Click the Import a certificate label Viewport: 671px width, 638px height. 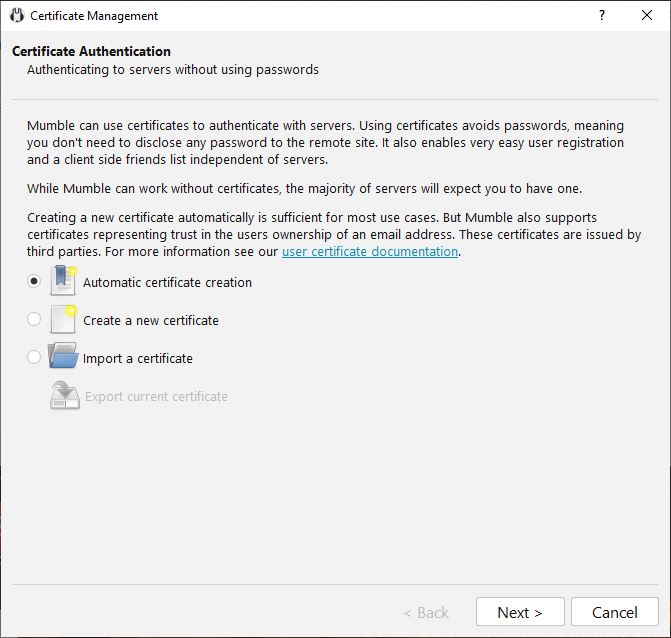tap(138, 359)
